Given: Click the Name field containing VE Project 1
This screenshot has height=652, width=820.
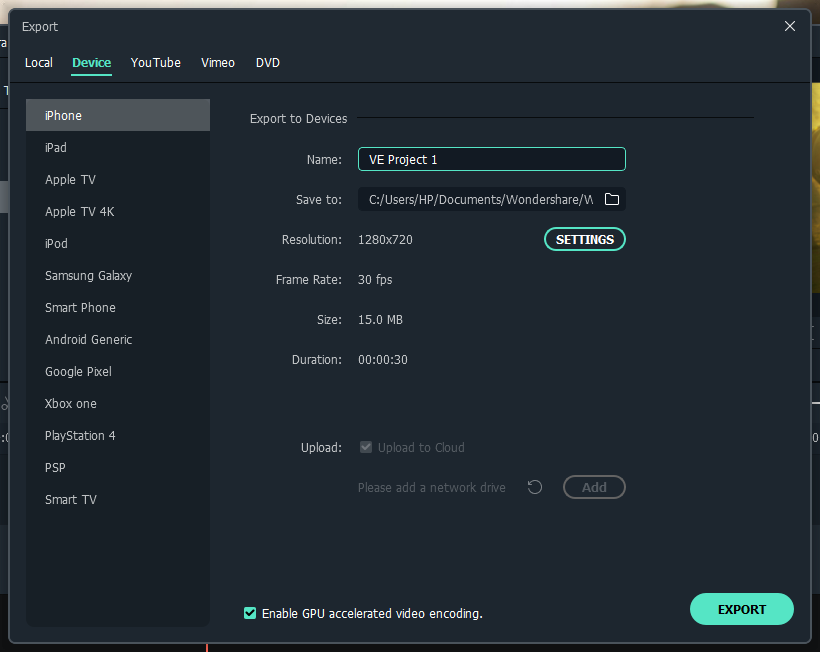Looking at the screenshot, I should click(491, 159).
